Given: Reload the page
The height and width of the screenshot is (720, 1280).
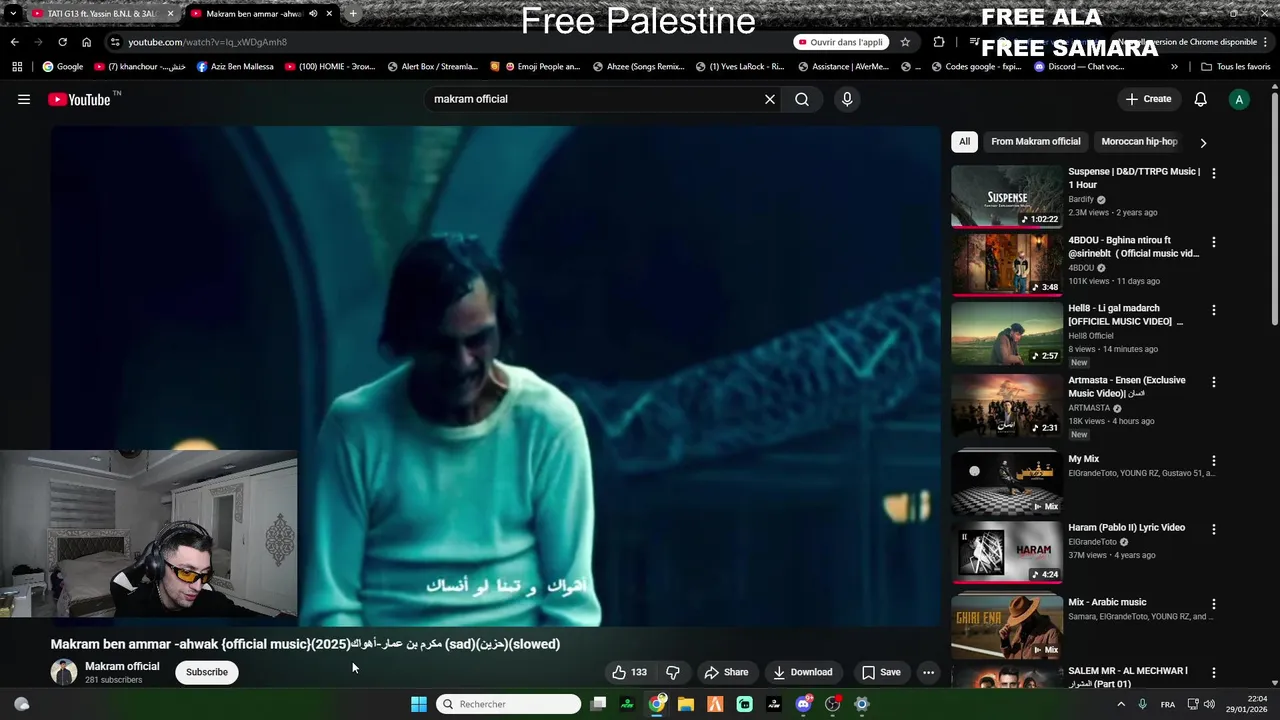Looking at the screenshot, I should [62, 42].
